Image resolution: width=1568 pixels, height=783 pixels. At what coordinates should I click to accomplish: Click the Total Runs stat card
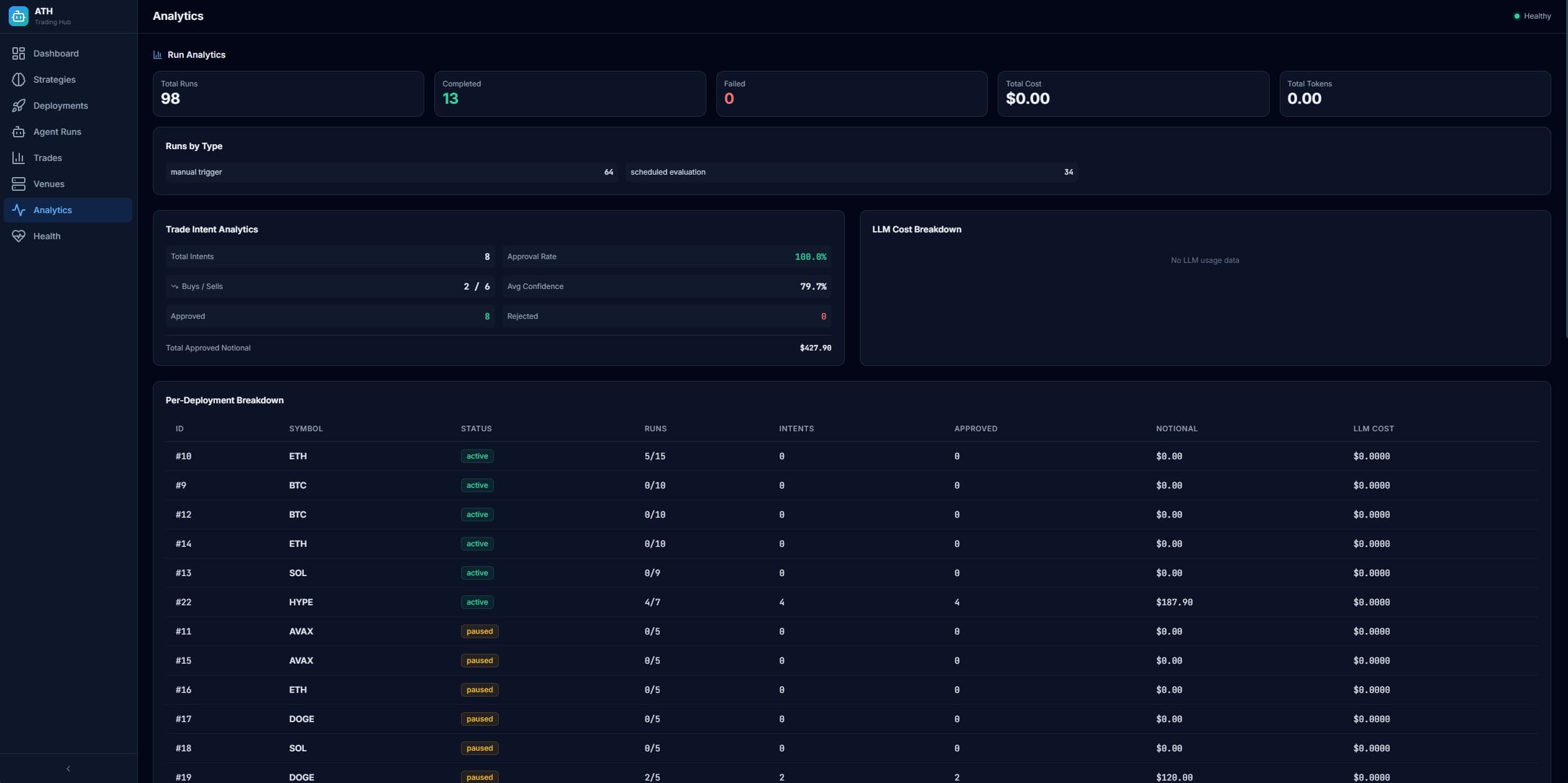tap(288, 93)
